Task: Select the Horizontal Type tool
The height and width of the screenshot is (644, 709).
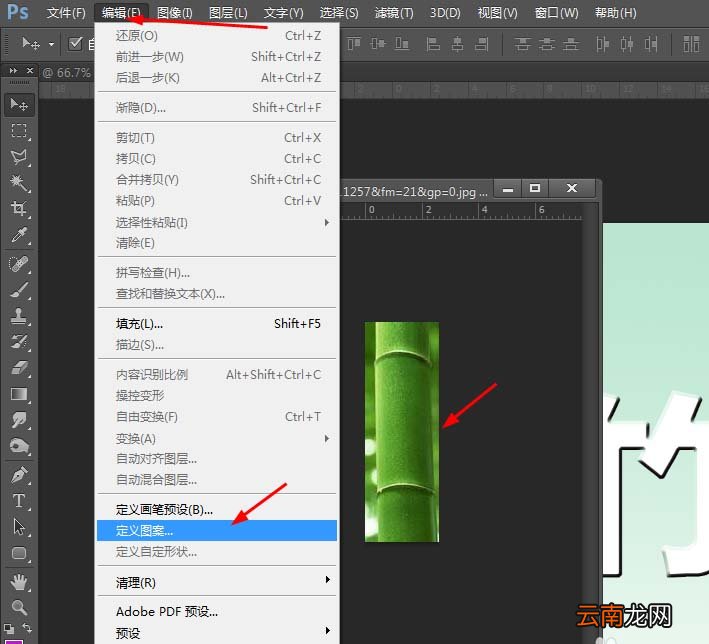Action: 19,501
